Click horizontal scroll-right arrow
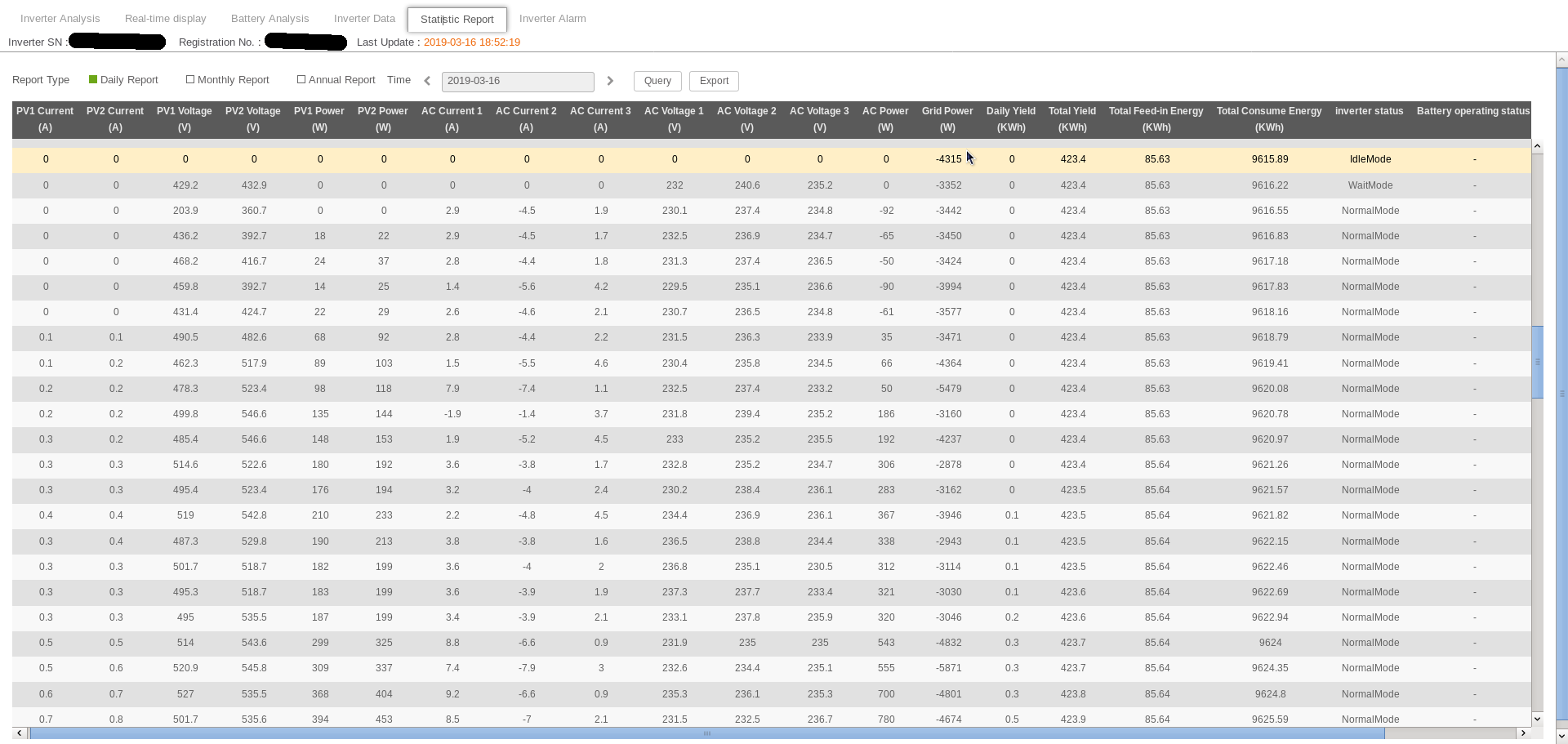The height and width of the screenshot is (744, 1568). [x=1523, y=733]
